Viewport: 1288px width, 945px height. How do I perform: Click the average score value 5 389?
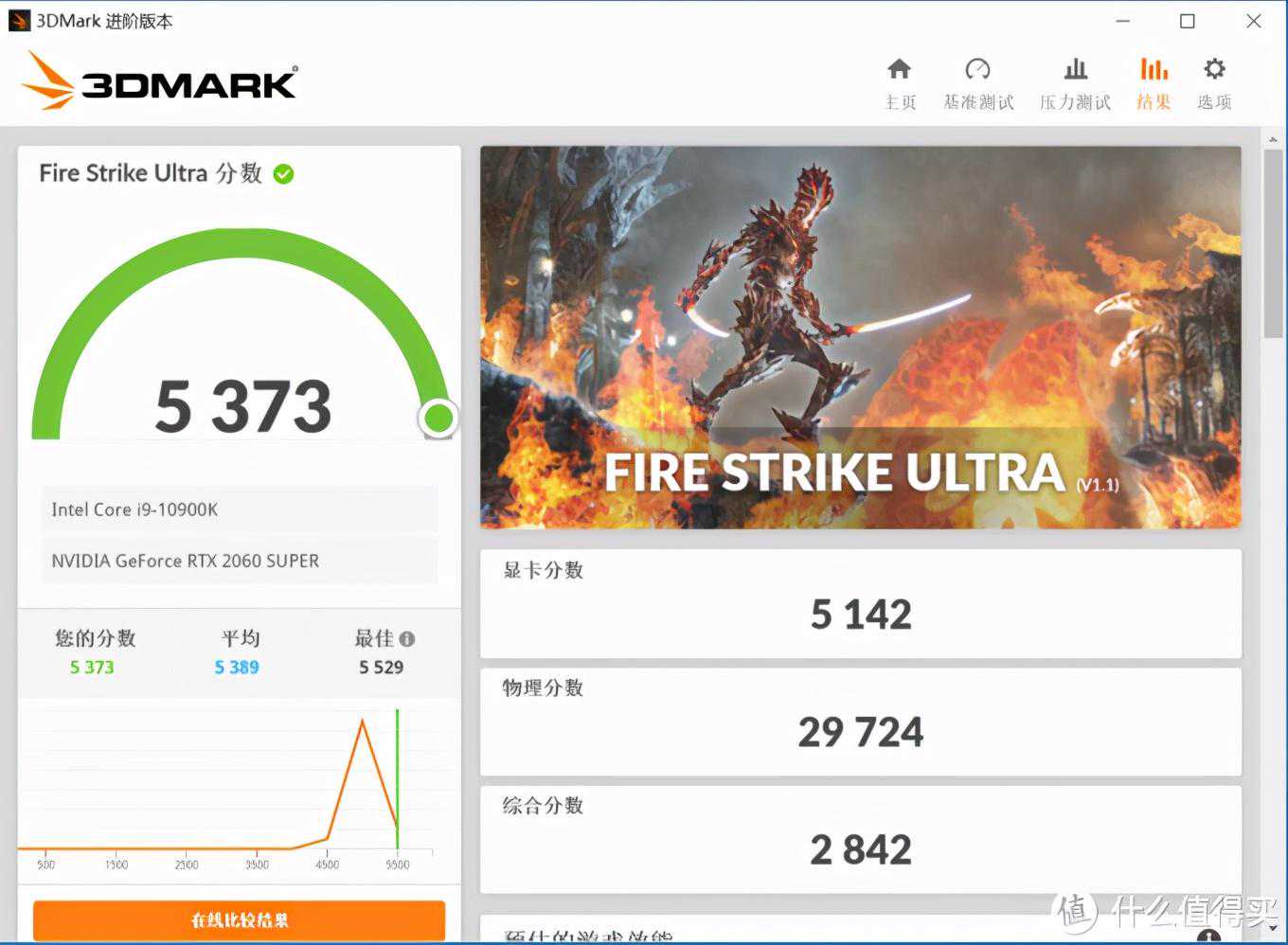click(x=237, y=668)
